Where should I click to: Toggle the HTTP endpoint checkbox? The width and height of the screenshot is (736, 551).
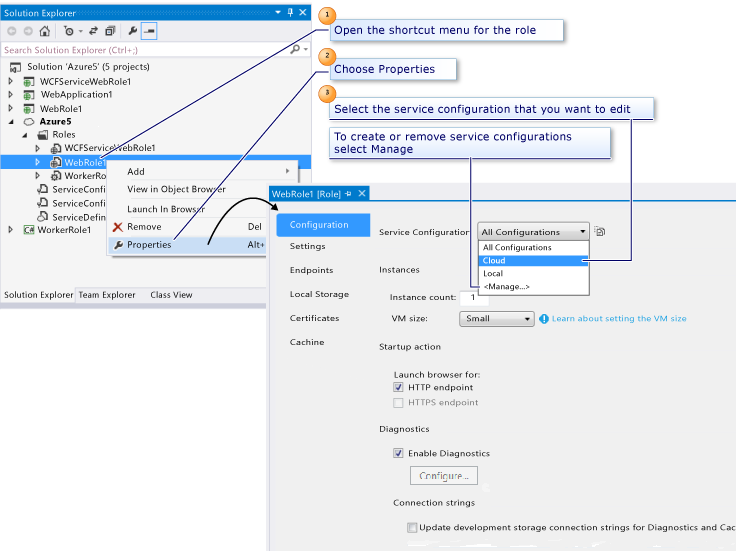(x=398, y=387)
